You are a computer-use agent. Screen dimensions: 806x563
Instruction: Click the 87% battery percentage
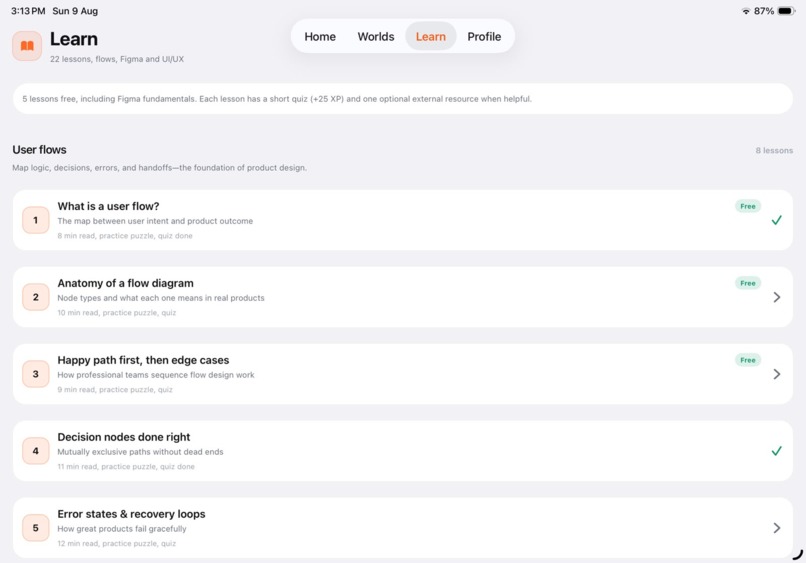coord(764,11)
